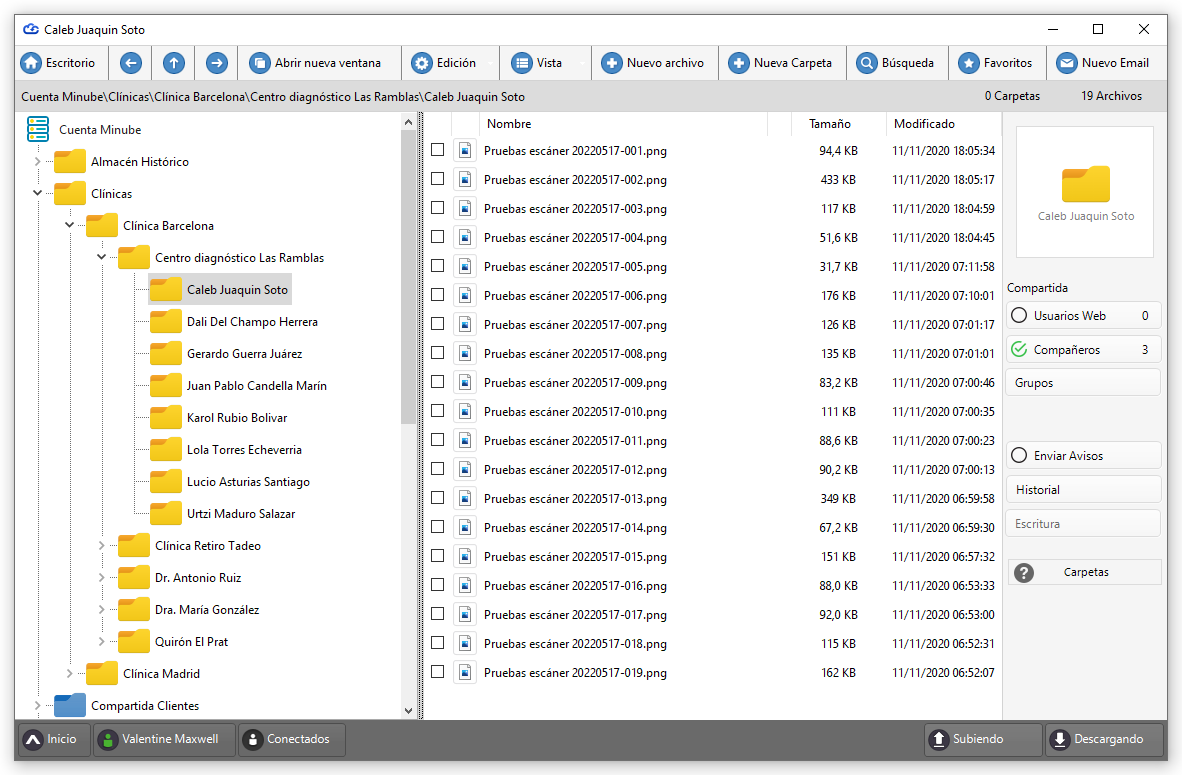
Task: Click the Carpetas help question icon
Action: click(x=1024, y=573)
